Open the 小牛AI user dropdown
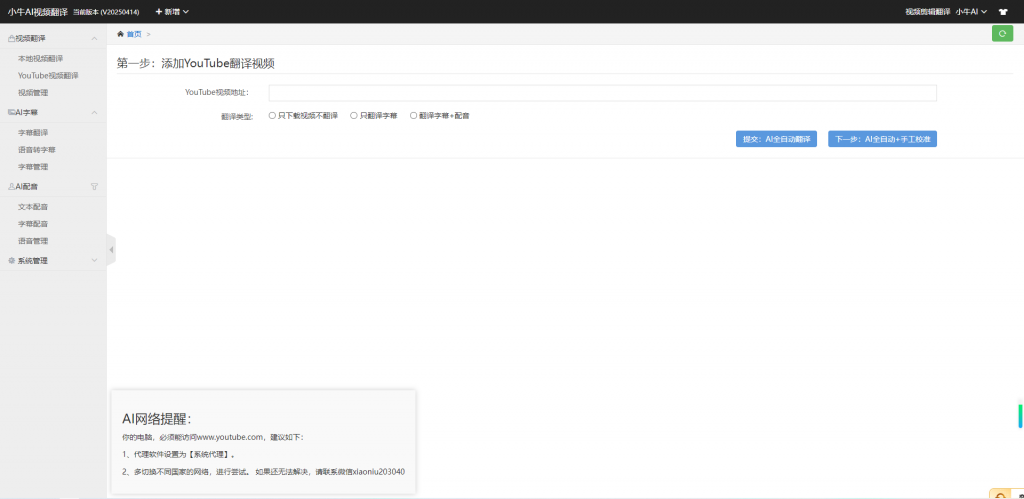 tap(971, 12)
